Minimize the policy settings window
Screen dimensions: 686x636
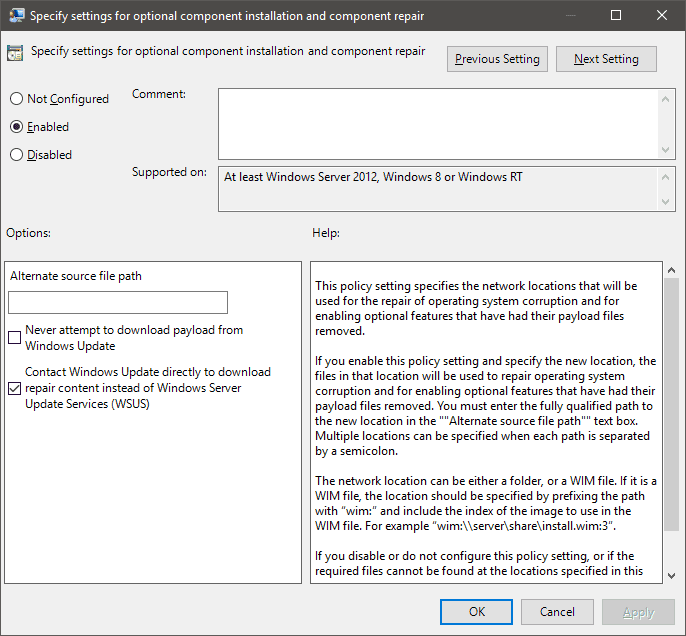coord(570,15)
